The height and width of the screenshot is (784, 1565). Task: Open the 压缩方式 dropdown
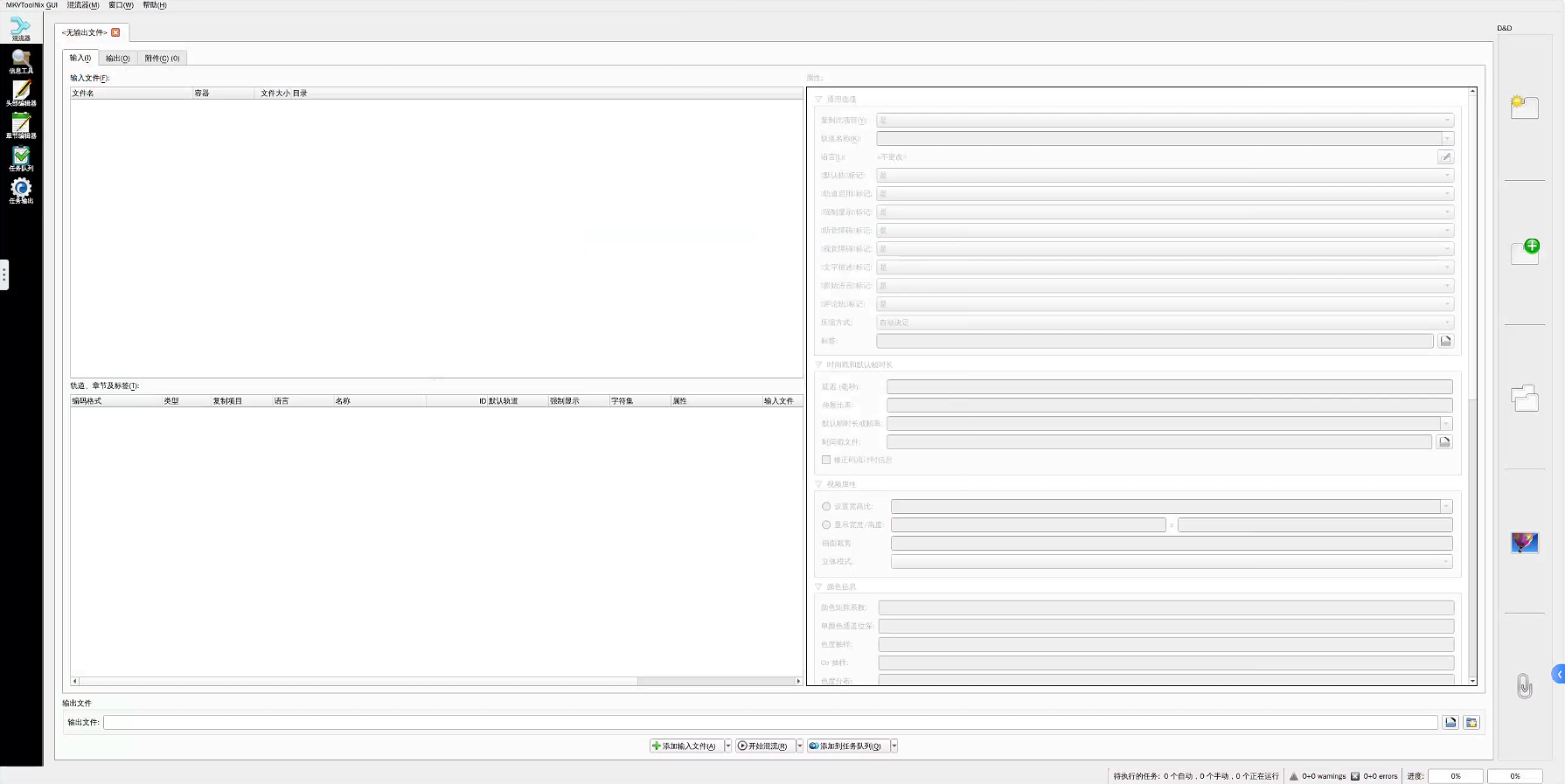[x=1165, y=323]
